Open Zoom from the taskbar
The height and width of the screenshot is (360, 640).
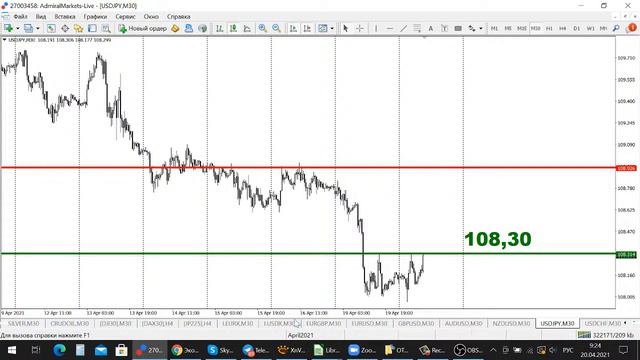[362, 350]
